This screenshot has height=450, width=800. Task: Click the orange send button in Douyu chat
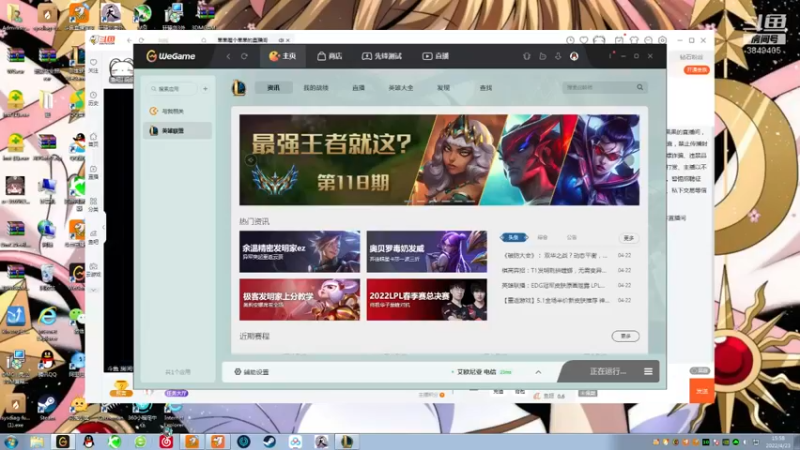click(702, 391)
